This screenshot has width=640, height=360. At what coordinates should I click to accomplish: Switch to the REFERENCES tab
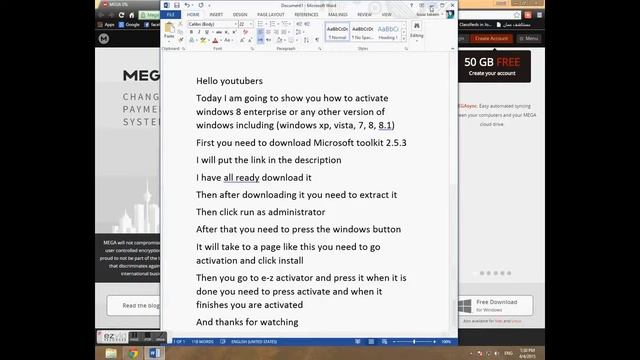tap(306, 14)
